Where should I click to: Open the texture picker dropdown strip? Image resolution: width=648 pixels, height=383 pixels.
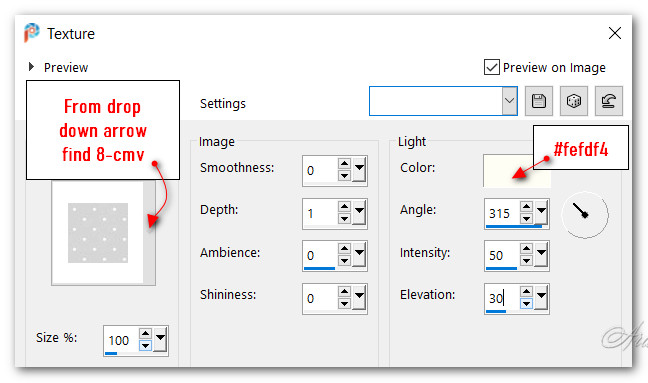[149, 233]
